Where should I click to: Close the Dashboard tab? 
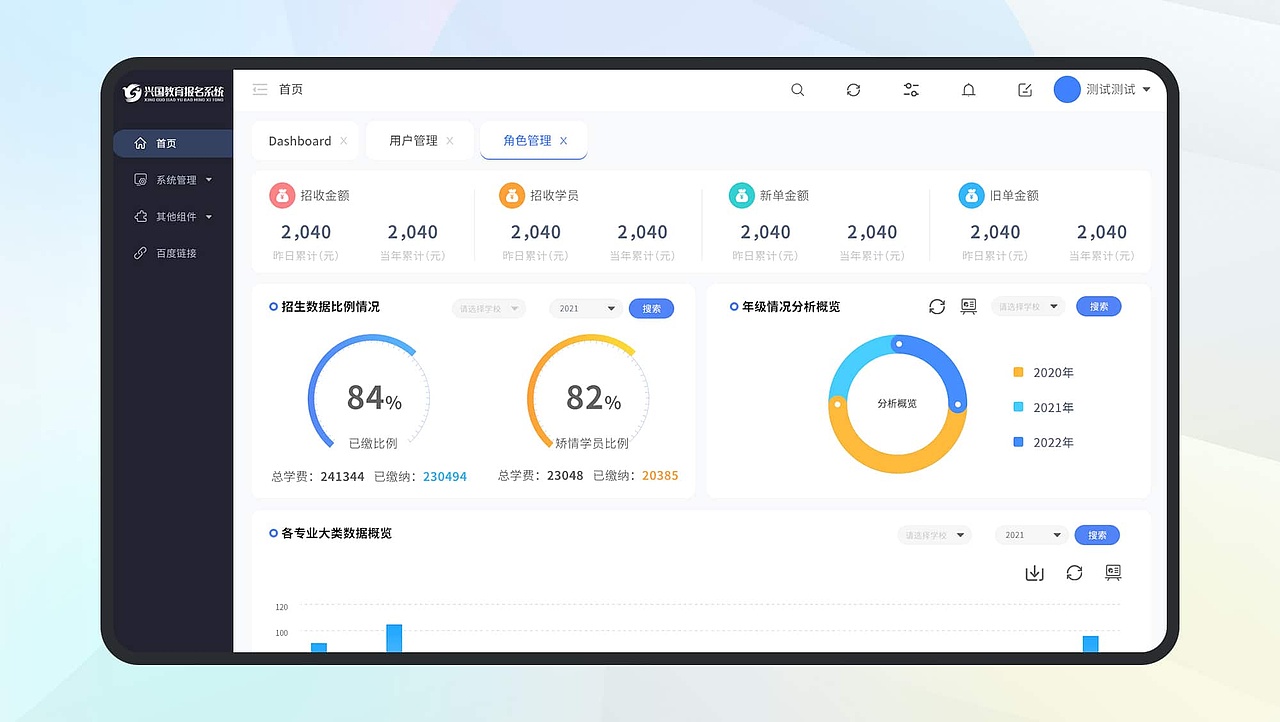click(344, 141)
